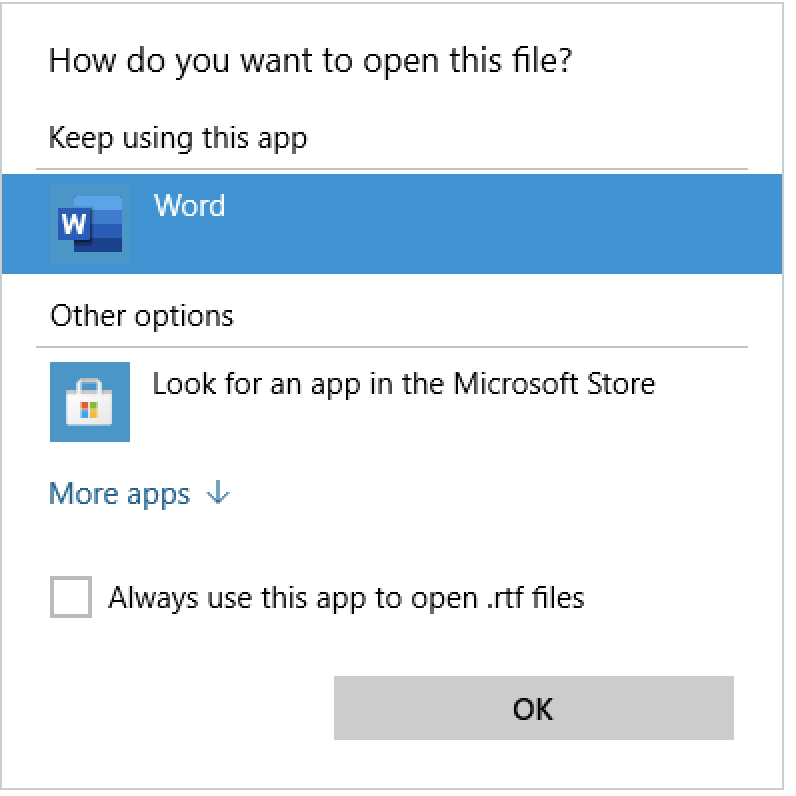Click the colored Windows logo on the Store bag
Image resolution: width=796 pixels, height=796 pixels.
(89, 411)
